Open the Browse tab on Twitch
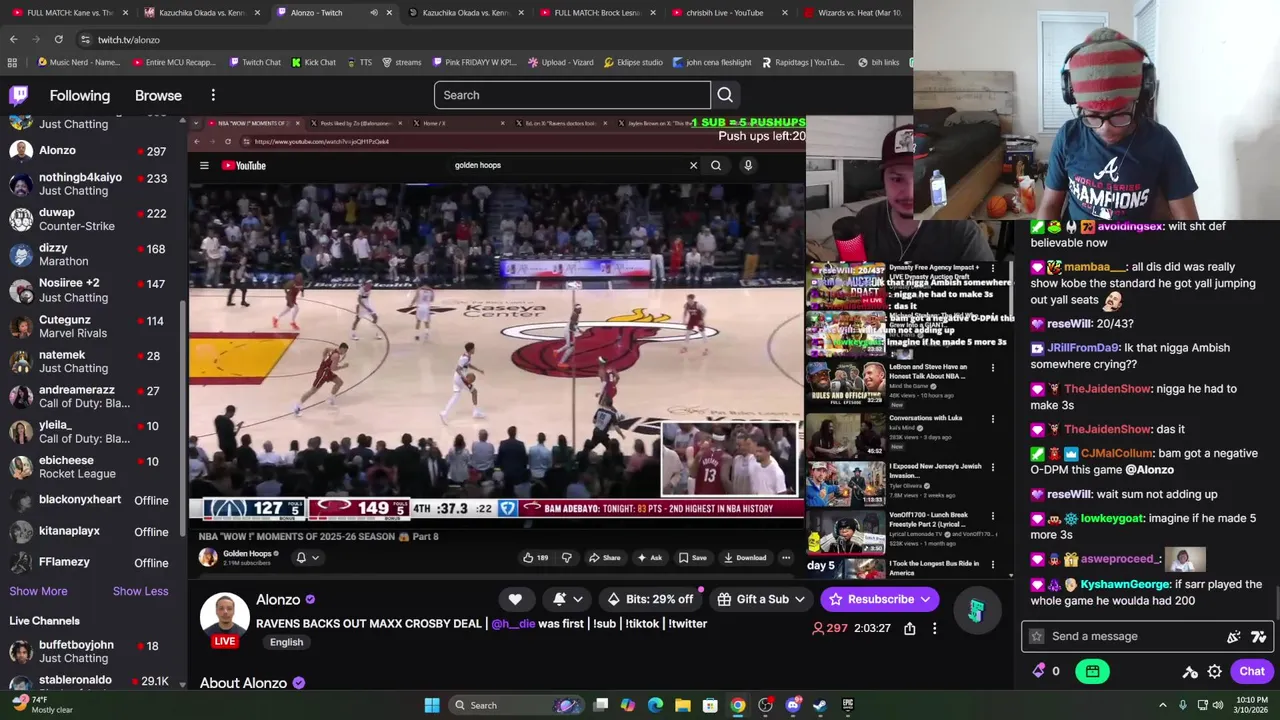1280x720 pixels. 158,96
